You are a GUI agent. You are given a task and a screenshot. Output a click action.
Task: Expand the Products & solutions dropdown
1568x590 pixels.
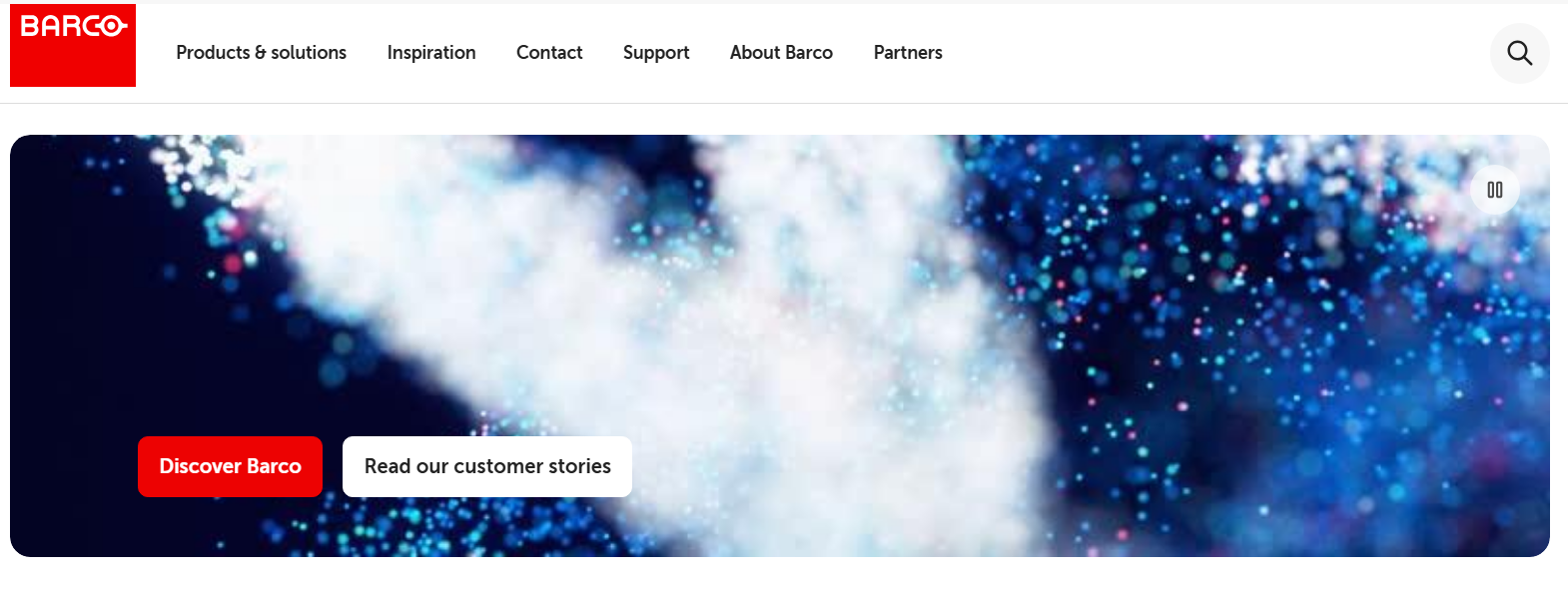coord(261,53)
